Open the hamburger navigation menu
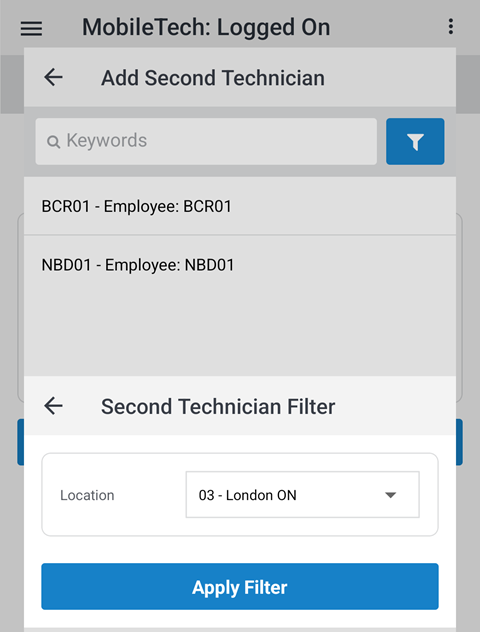Viewport: 480px width, 632px height. 31,28
